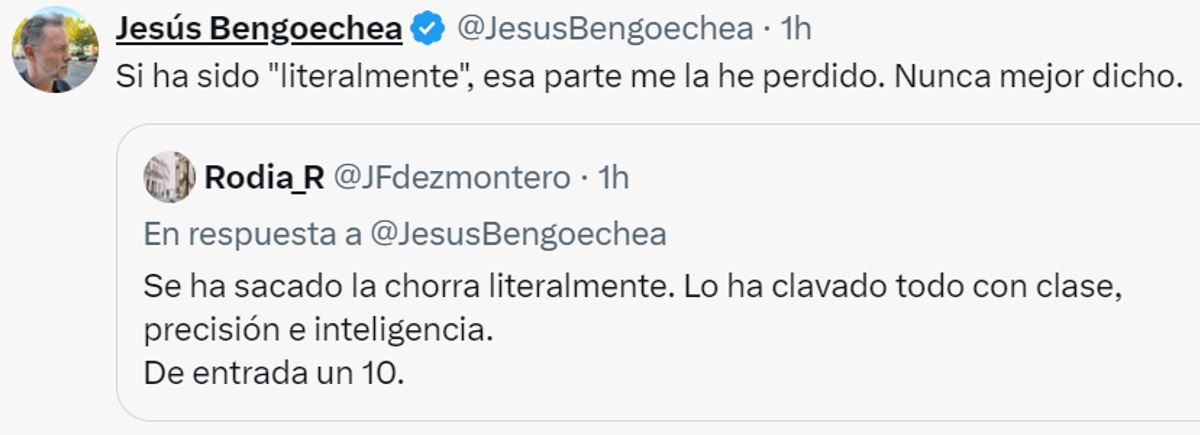Click the sentence "Nunca mejor dicho."
The height and width of the screenshot is (435, 1200).
click(x=1038, y=76)
